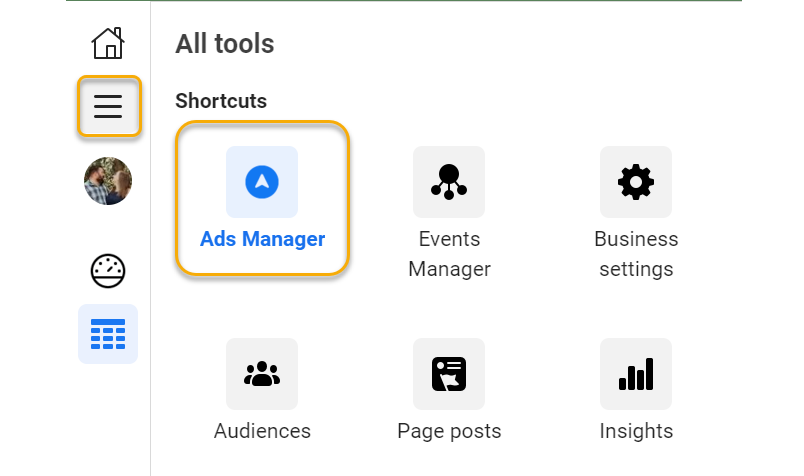Open the Ads Manager text link

click(262, 239)
